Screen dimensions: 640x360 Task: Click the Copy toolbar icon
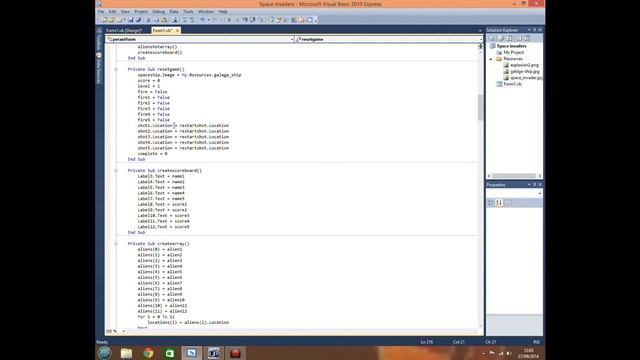click(x=156, y=20)
